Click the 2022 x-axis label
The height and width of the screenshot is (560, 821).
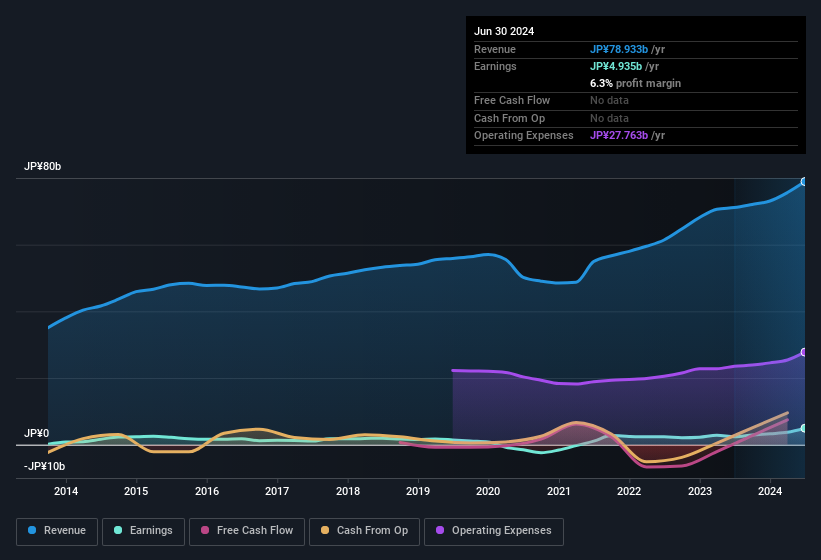629,491
